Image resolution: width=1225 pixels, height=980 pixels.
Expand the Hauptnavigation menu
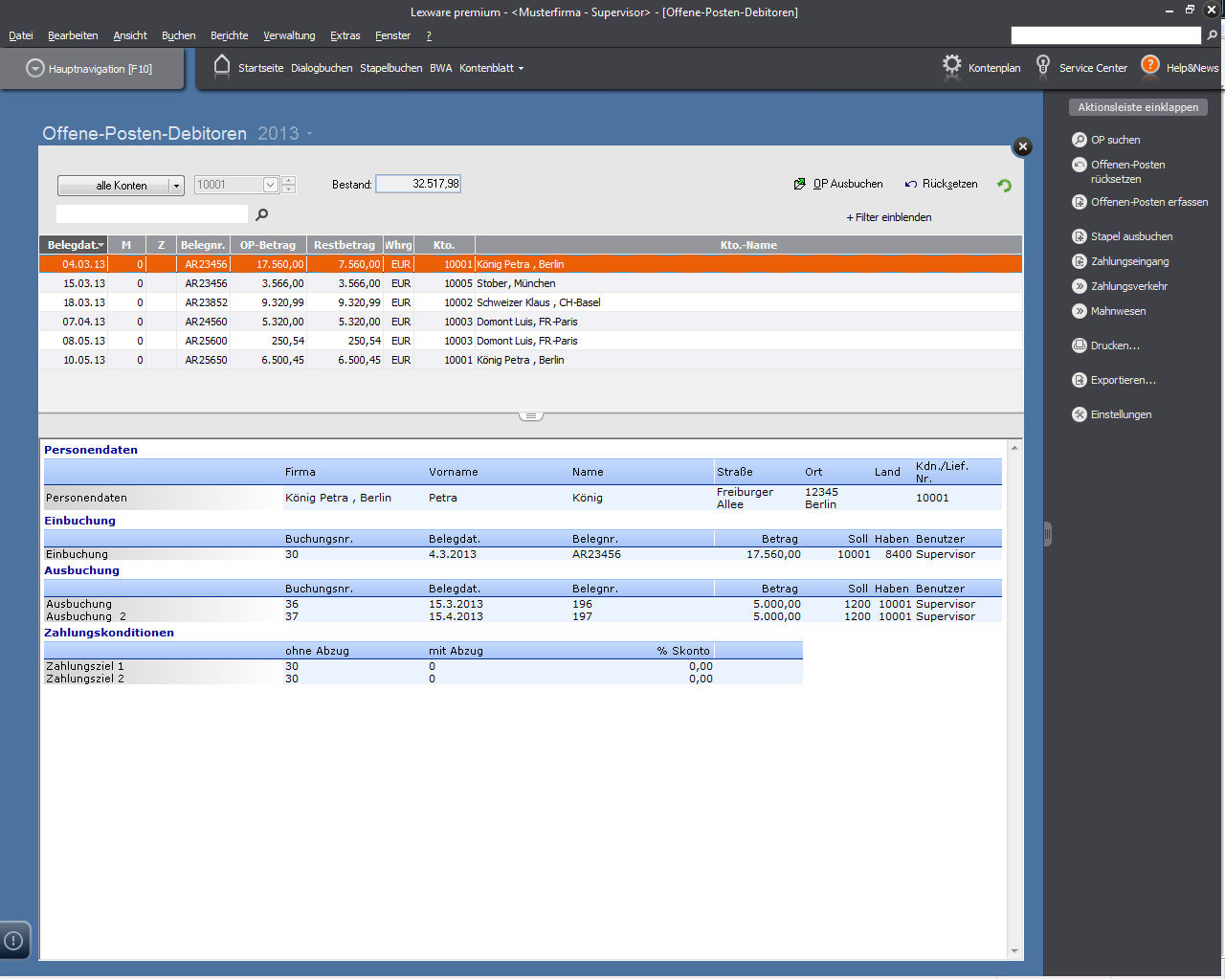point(90,69)
